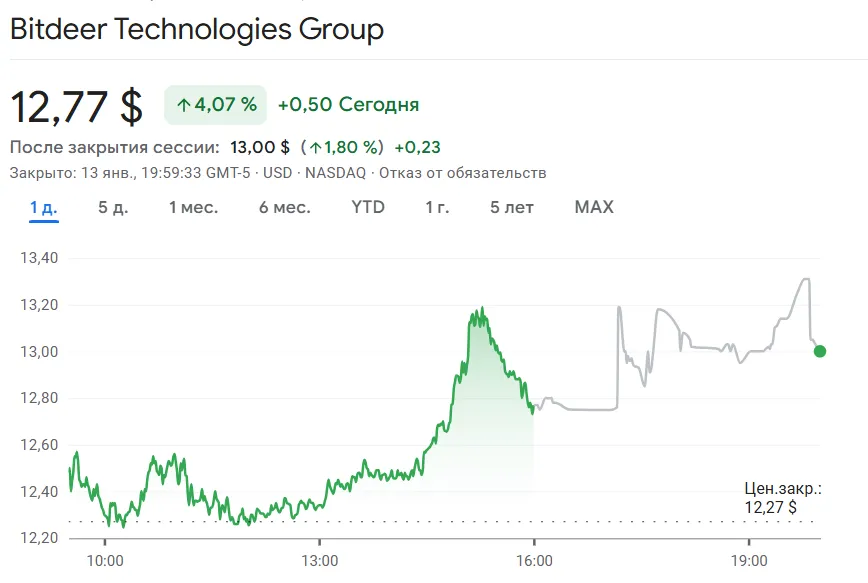Open the 1 г. chart range

436,208
